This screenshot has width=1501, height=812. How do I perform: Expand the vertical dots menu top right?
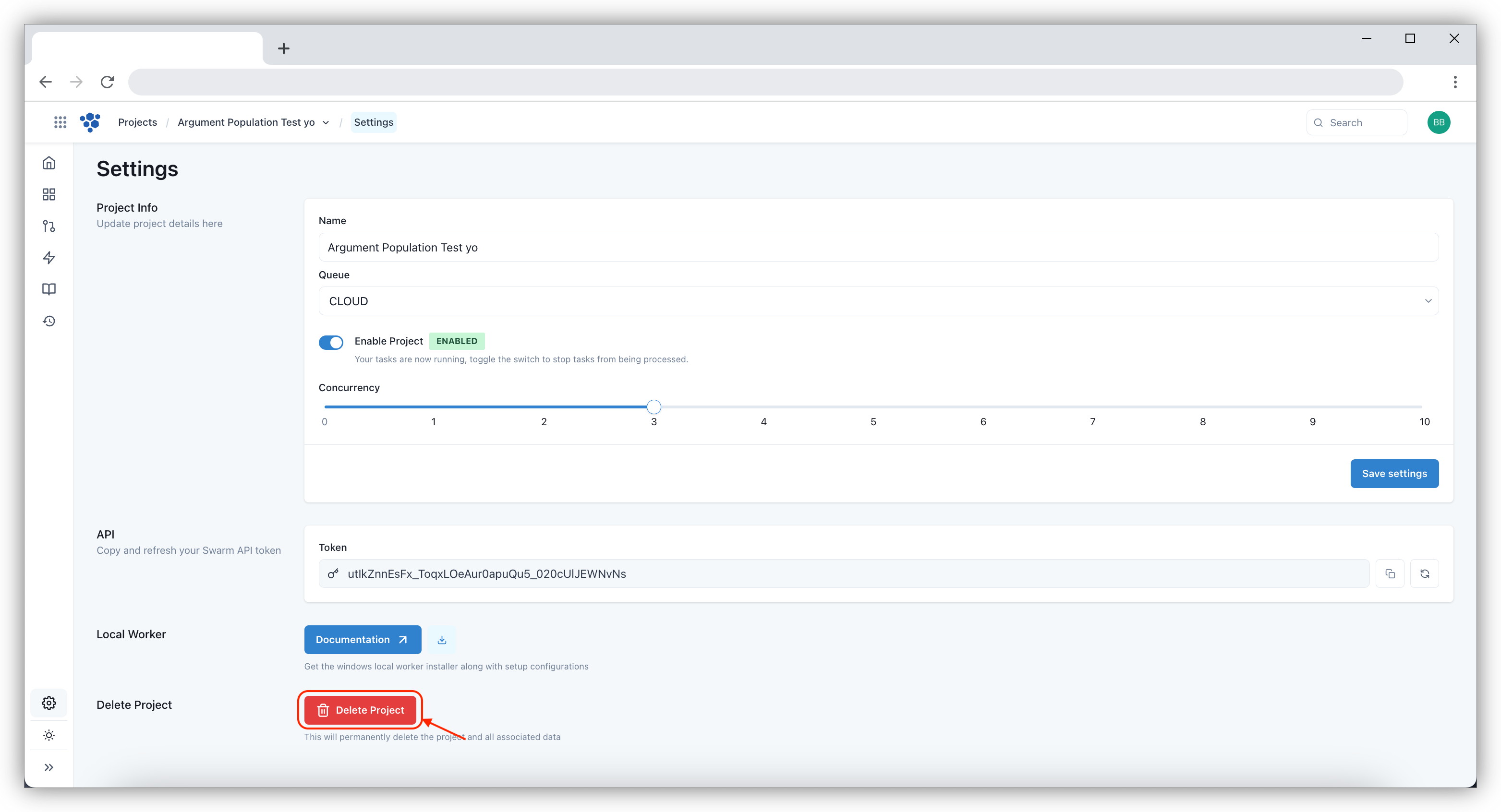click(x=1456, y=82)
